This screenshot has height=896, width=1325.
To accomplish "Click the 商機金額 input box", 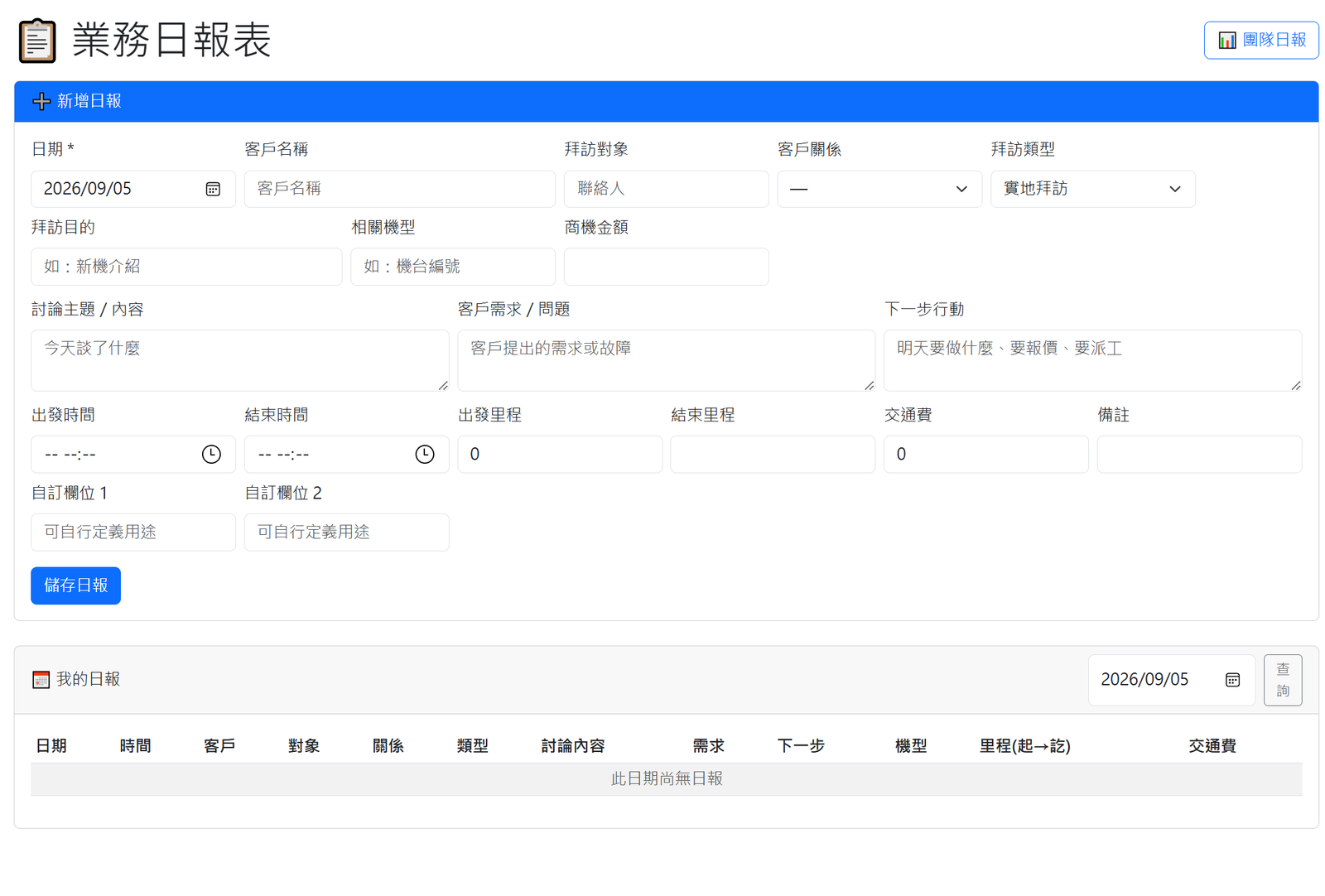I will click(667, 267).
